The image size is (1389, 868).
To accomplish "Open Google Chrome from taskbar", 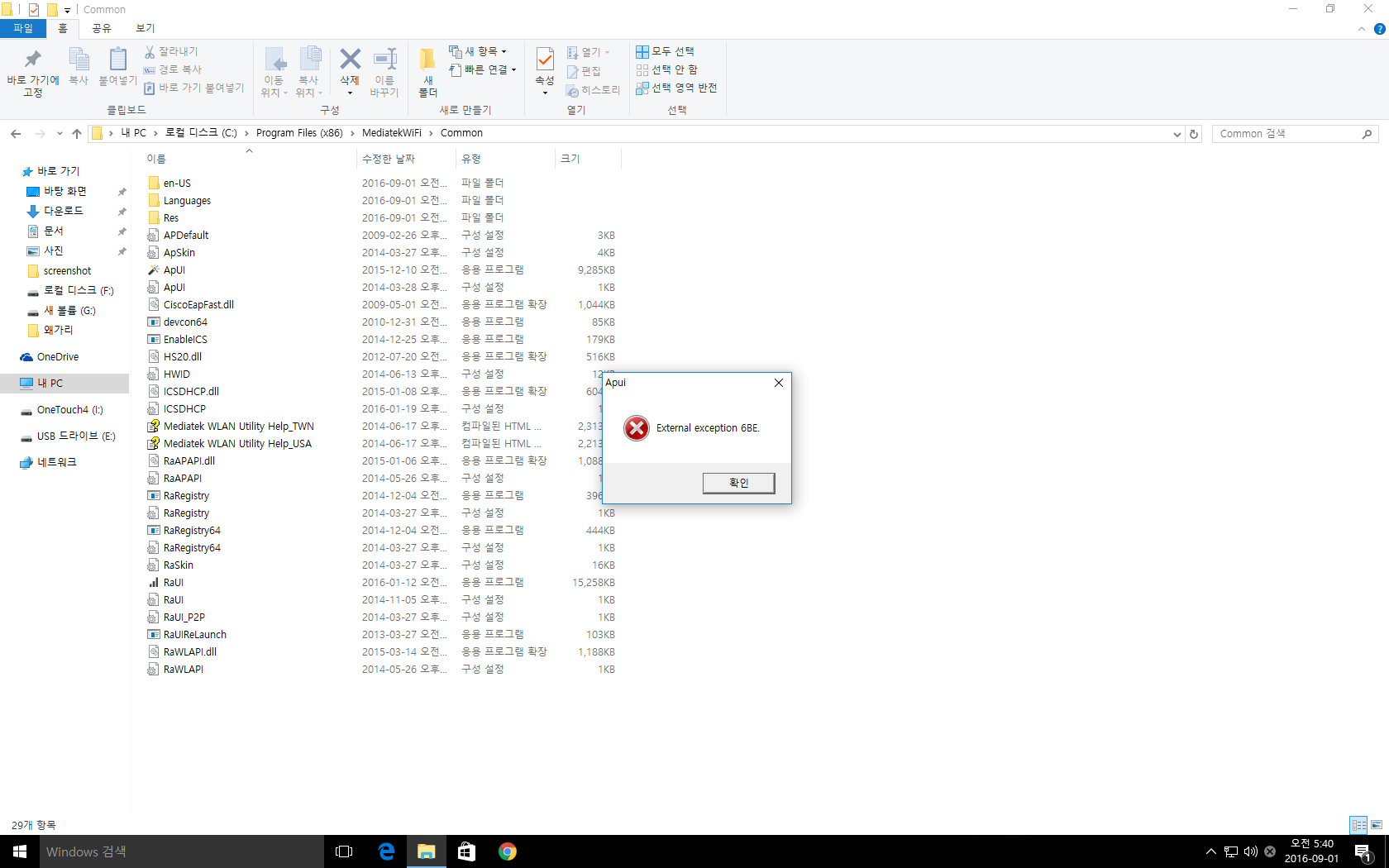I will [508, 851].
